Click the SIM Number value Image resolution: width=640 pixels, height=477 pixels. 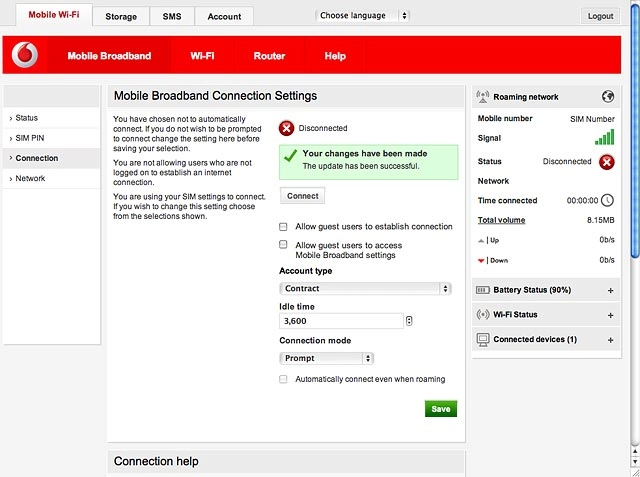tap(592, 119)
